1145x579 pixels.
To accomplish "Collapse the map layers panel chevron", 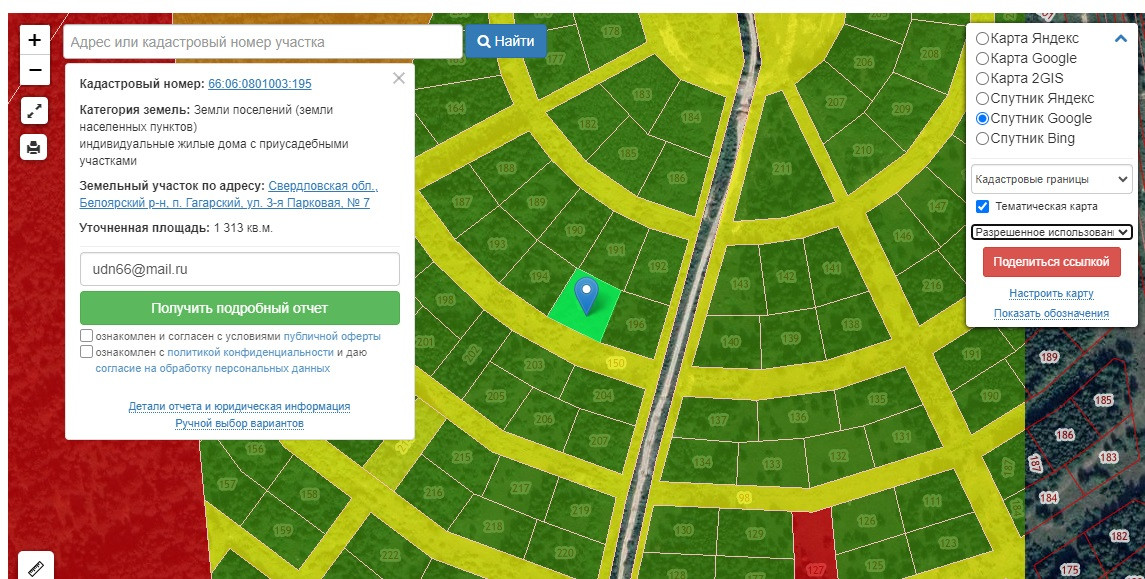I will [1121, 39].
